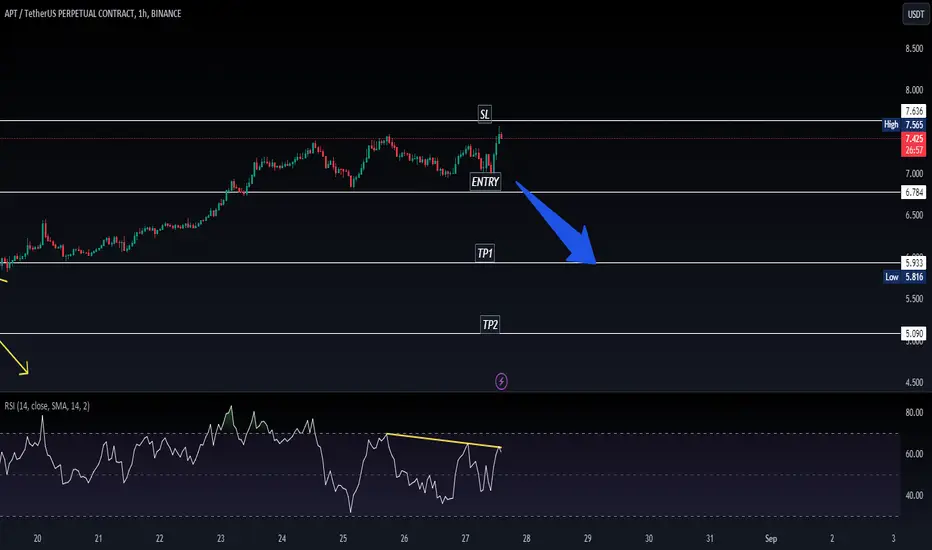Select the ENTRY label on the chart
Image resolution: width=932 pixels, height=550 pixels.
pyautogui.click(x=485, y=182)
